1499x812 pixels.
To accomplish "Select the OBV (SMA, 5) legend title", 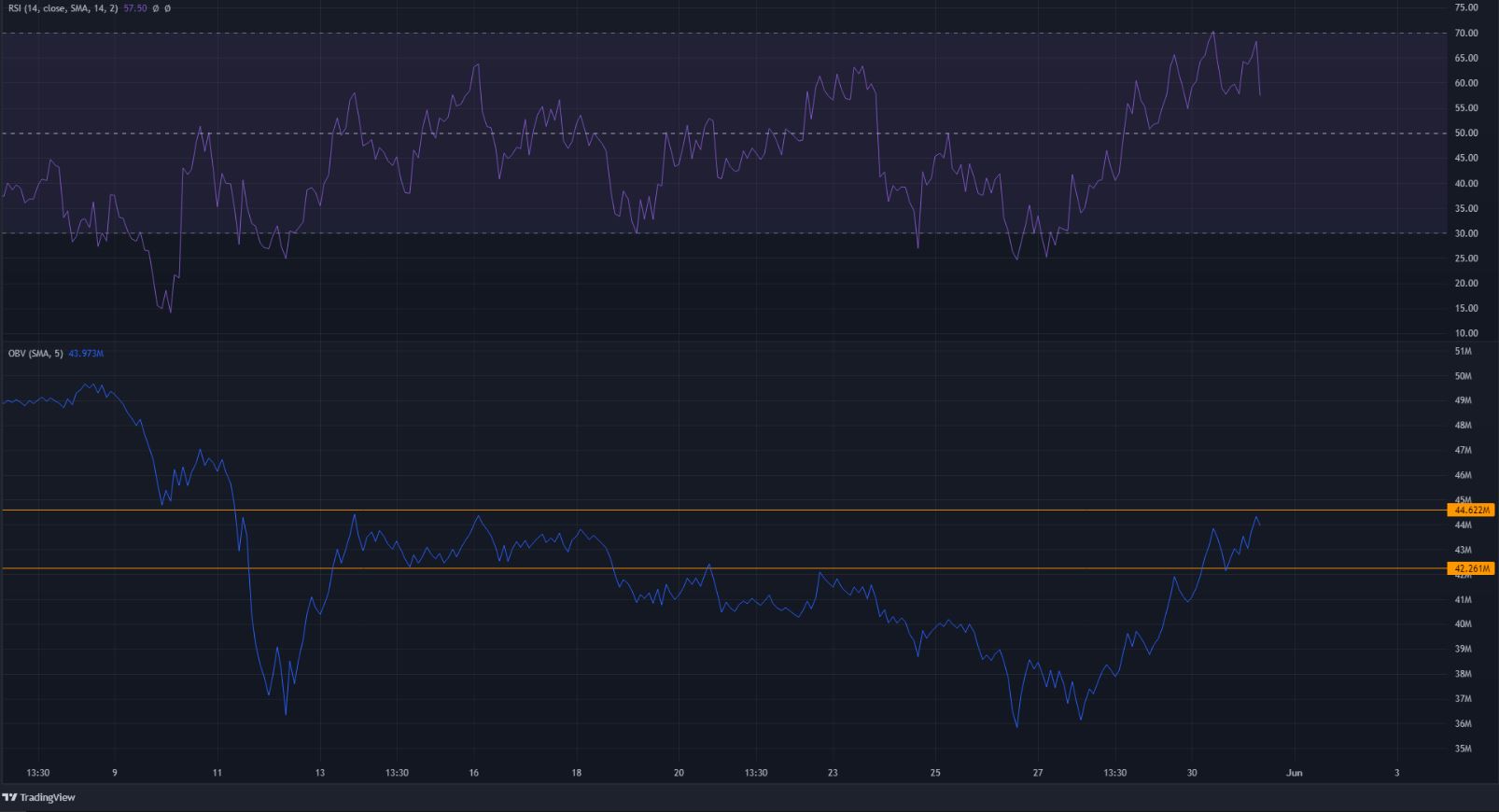I will click(x=35, y=354).
